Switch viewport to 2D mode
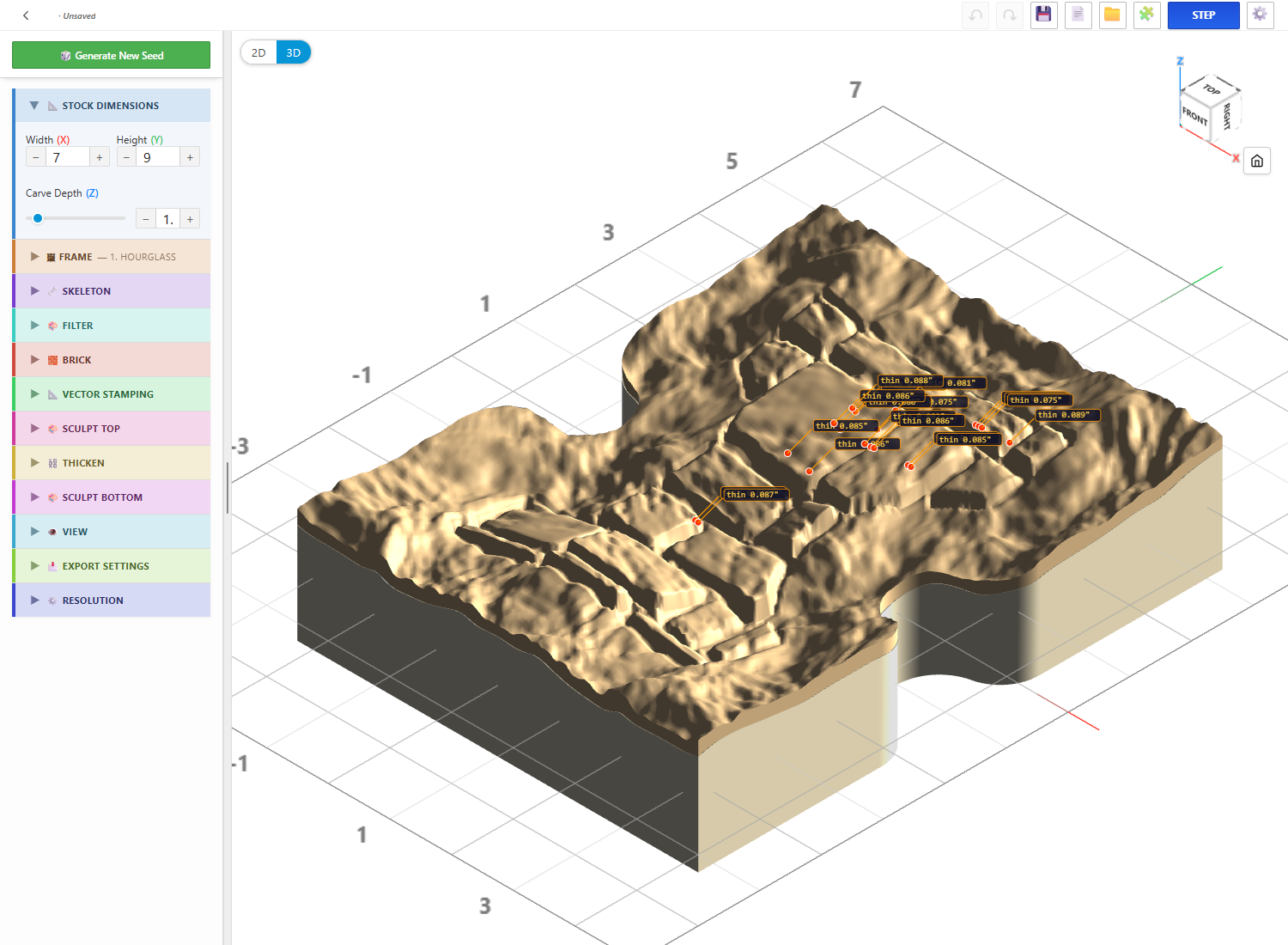The width and height of the screenshot is (1288, 945). pos(258,52)
